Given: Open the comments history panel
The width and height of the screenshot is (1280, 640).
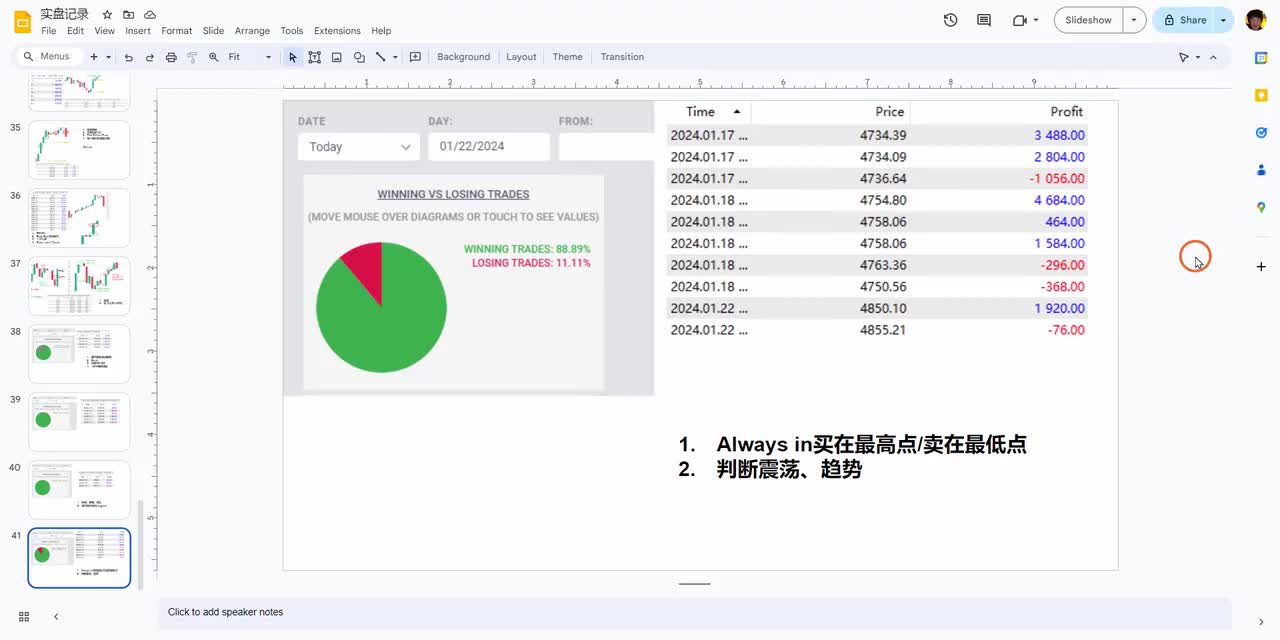Looking at the screenshot, I should coord(984,20).
